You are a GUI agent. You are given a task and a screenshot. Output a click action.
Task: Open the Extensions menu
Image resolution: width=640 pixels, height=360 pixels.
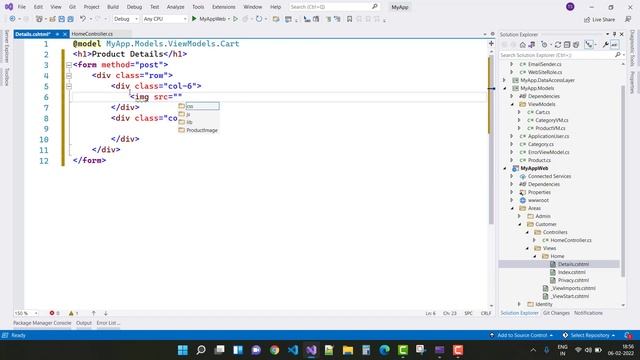click(x=224, y=7)
